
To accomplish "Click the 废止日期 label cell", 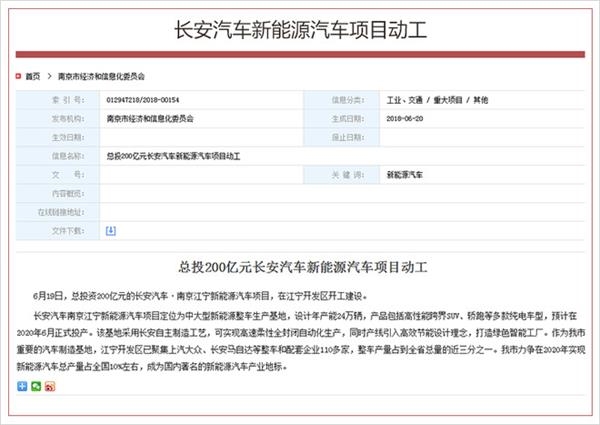I will (342, 137).
